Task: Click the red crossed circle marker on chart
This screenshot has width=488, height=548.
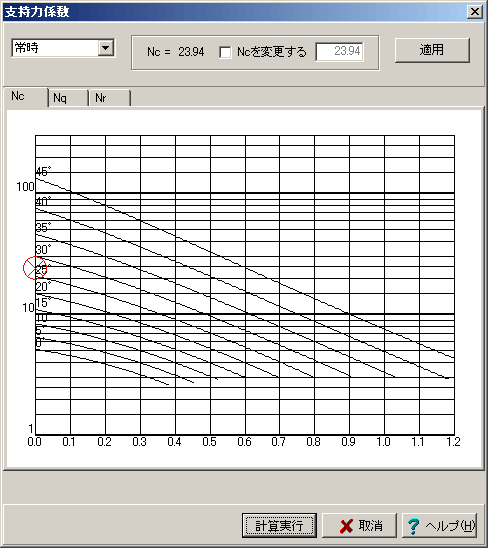Action: coord(35,268)
